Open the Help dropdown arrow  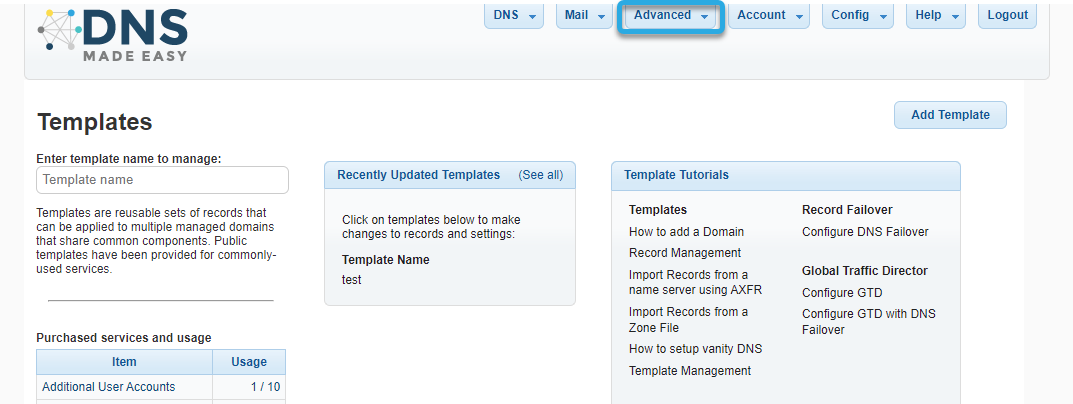[x=955, y=16]
